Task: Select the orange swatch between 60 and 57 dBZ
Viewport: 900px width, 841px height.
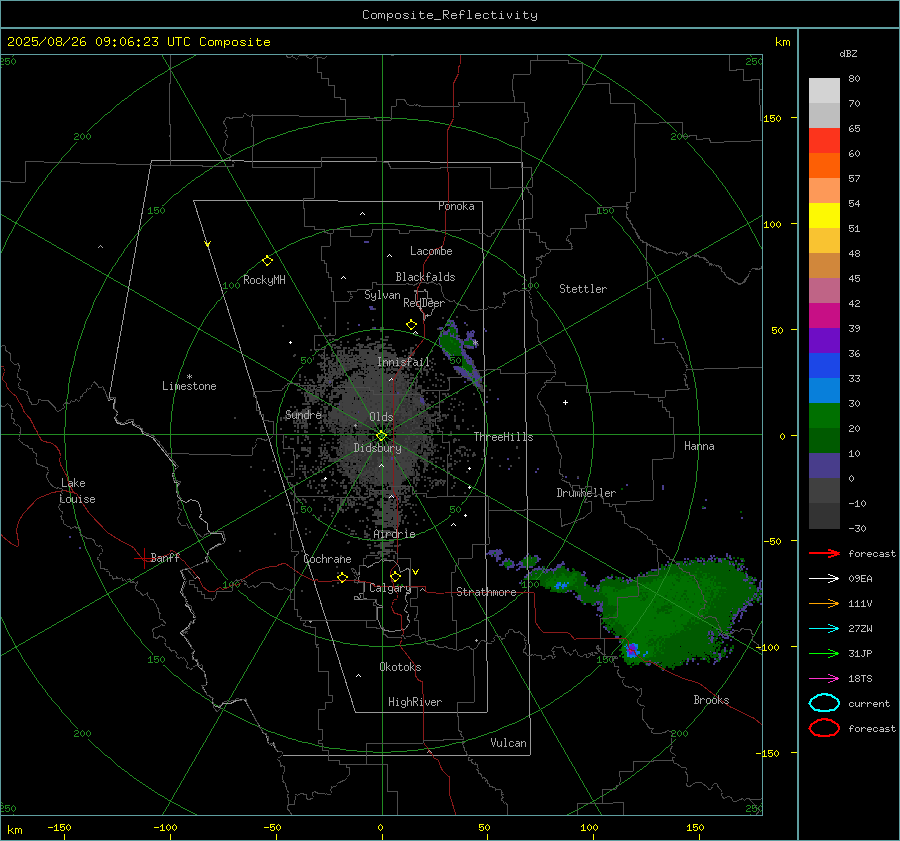Action: point(824,166)
